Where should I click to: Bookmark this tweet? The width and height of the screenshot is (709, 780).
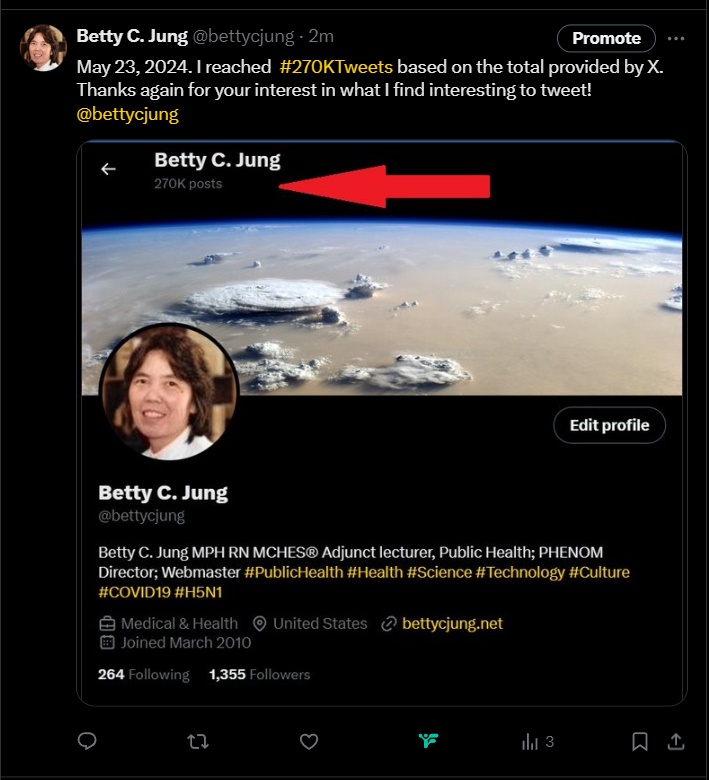click(x=640, y=741)
